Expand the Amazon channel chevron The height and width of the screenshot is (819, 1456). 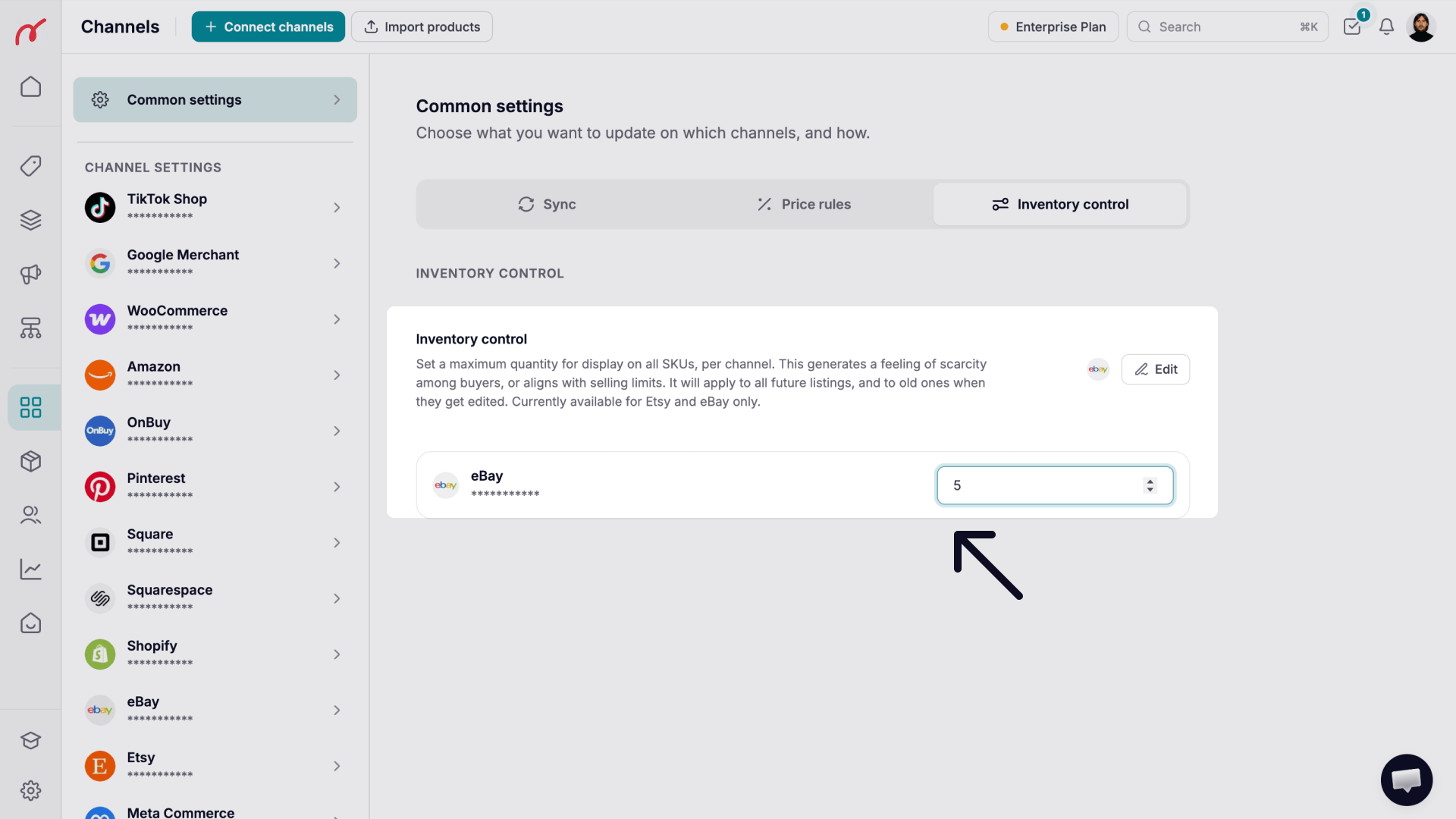[x=337, y=375]
